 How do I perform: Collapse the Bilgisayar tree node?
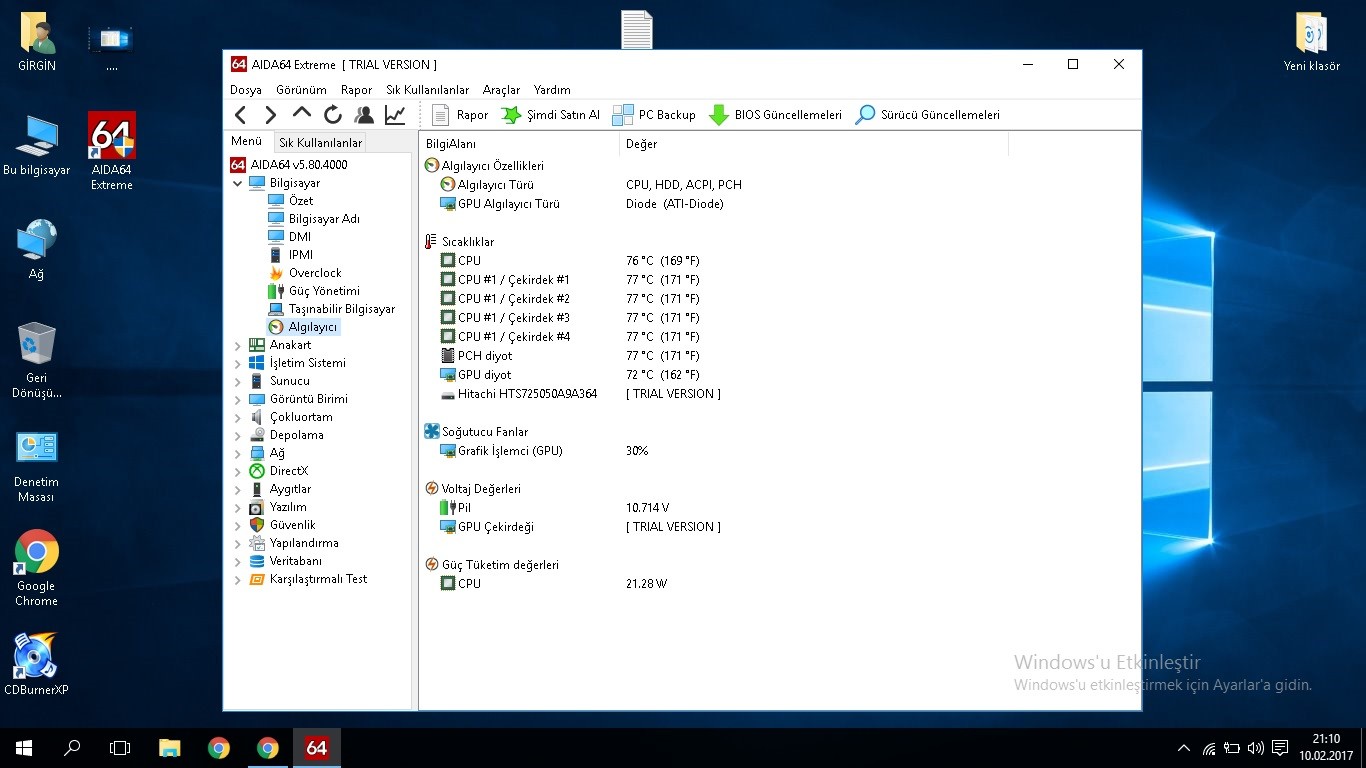click(x=237, y=184)
